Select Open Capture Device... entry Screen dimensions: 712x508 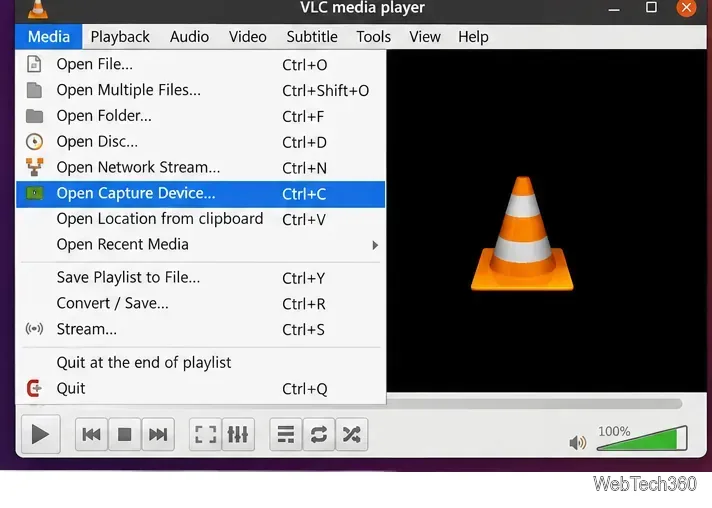(x=200, y=194)
